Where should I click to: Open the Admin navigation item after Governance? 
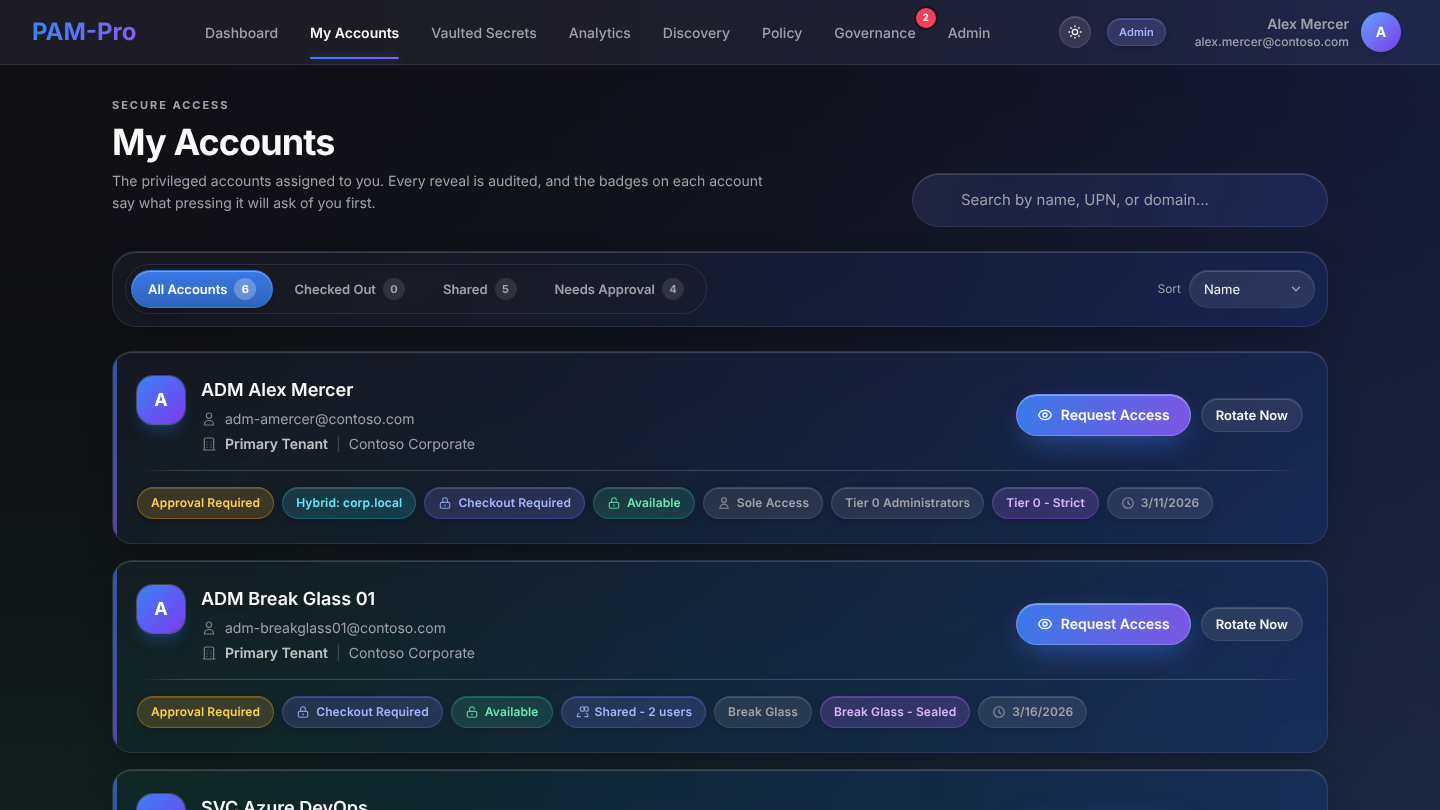969,33
